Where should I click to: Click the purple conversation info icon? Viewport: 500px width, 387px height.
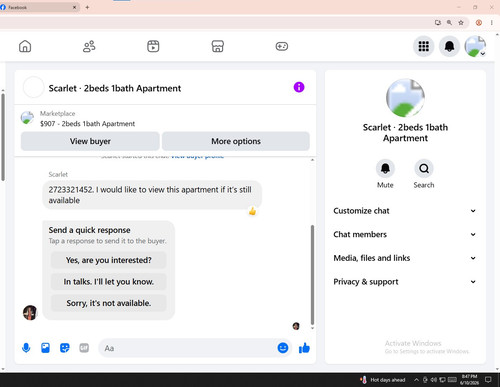pyautogui.click(x=299, y=87)
